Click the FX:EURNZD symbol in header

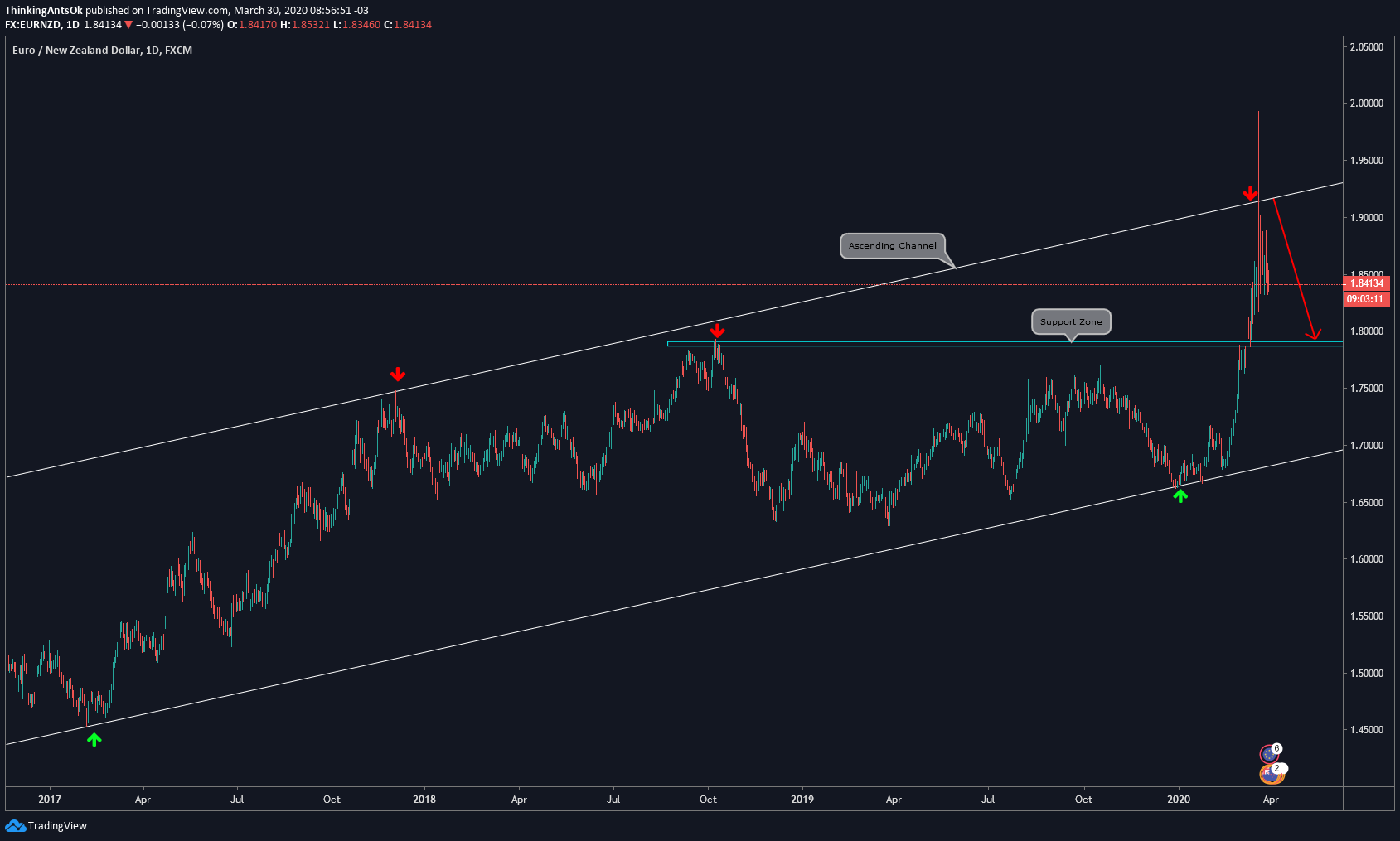33,25
